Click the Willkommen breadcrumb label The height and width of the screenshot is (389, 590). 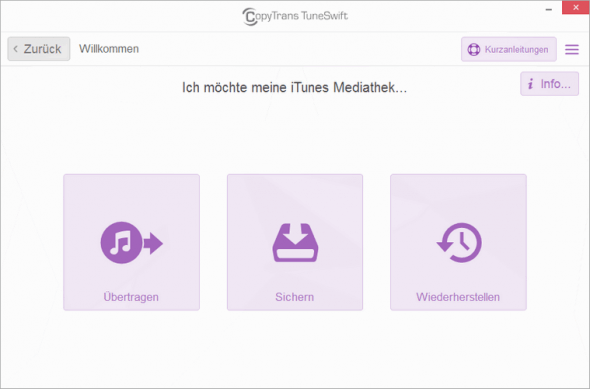109,49
